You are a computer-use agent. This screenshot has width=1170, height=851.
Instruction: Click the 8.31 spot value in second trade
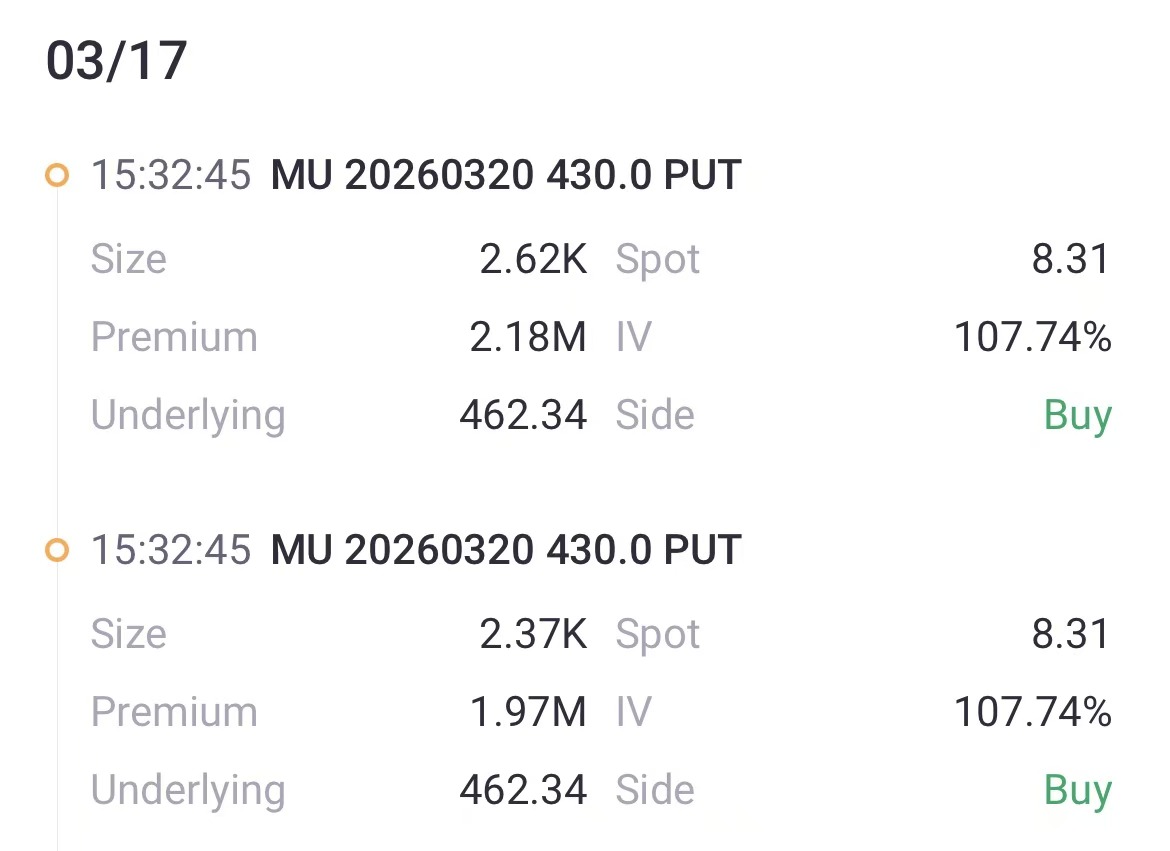pos(1070,634)
